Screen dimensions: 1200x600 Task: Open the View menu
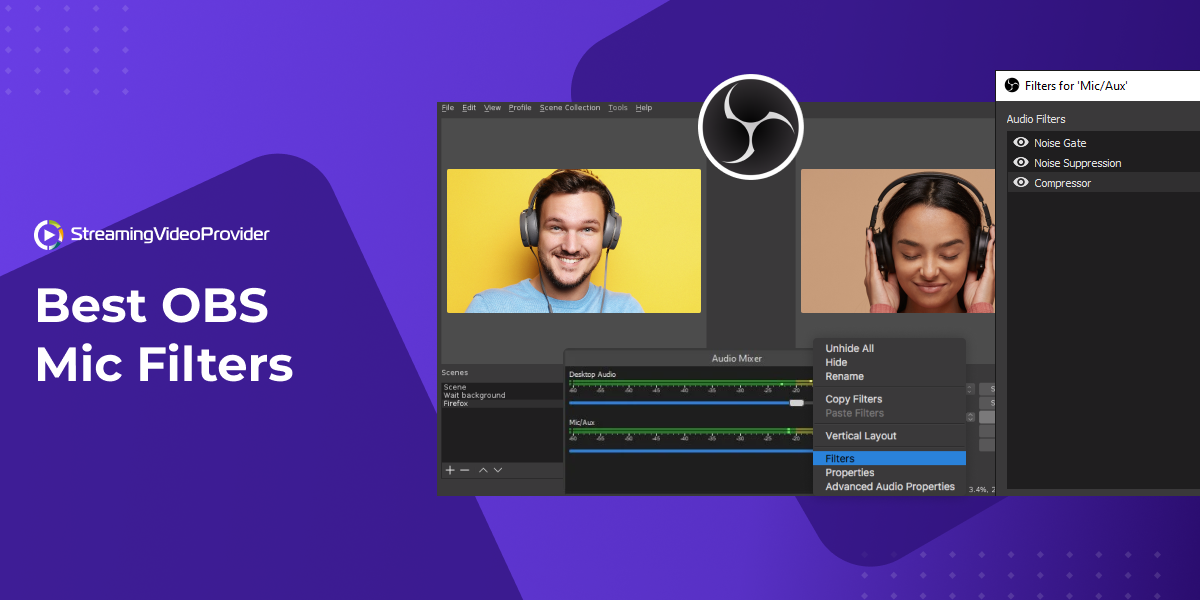point(493,108)
